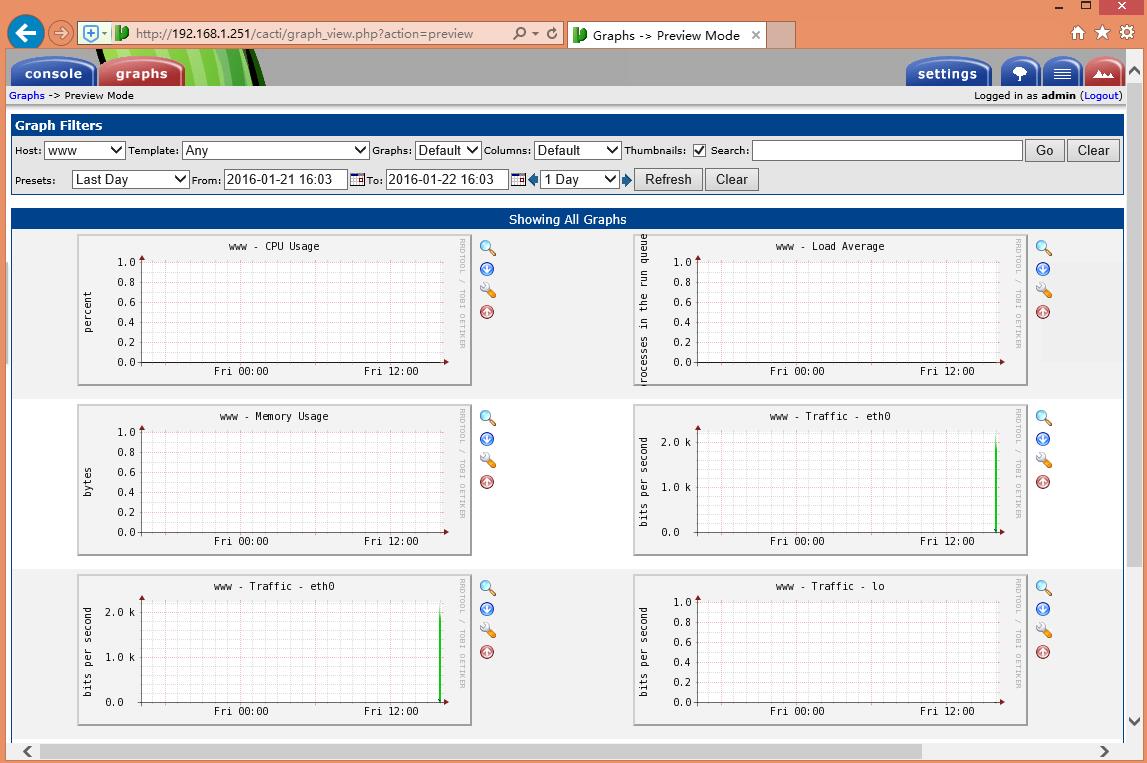The width and height of the screenshot is (1147, 763).
Task: Click the horizontal scrollbar thumb
Action: 481,751
